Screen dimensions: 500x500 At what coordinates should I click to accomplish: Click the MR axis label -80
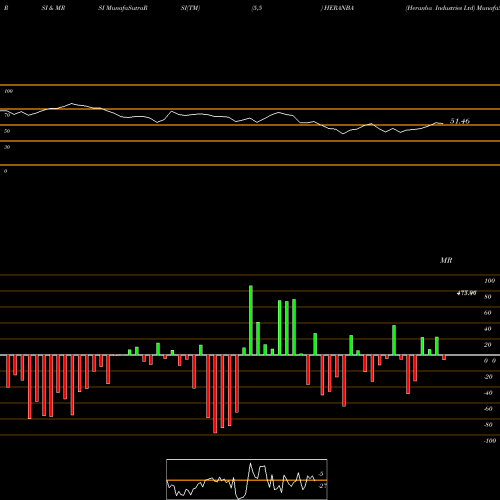coord(488,425)
